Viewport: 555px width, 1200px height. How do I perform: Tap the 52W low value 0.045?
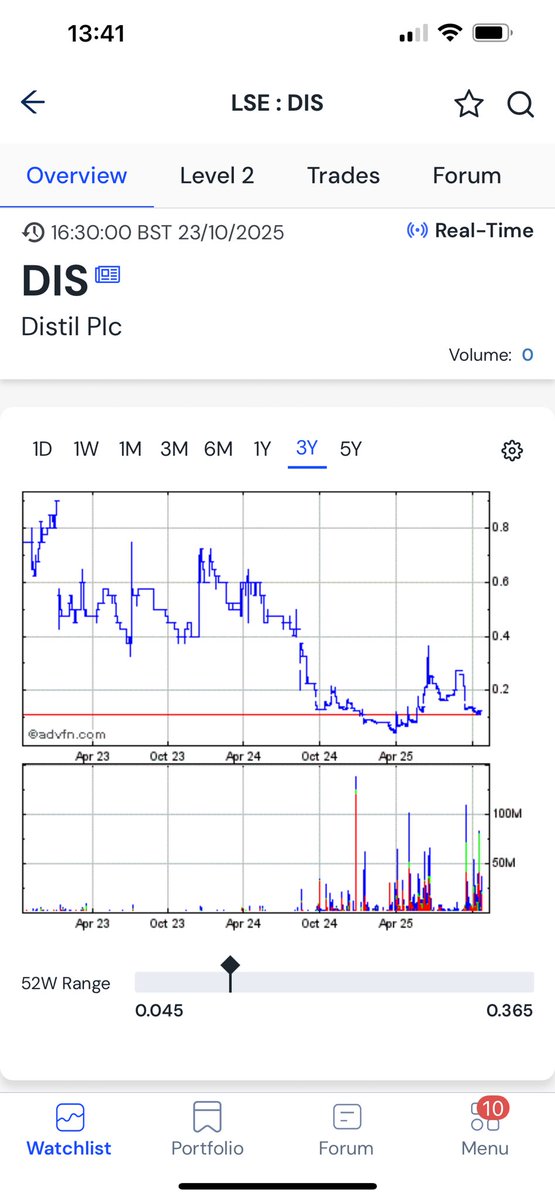[x=159, y=1011]
